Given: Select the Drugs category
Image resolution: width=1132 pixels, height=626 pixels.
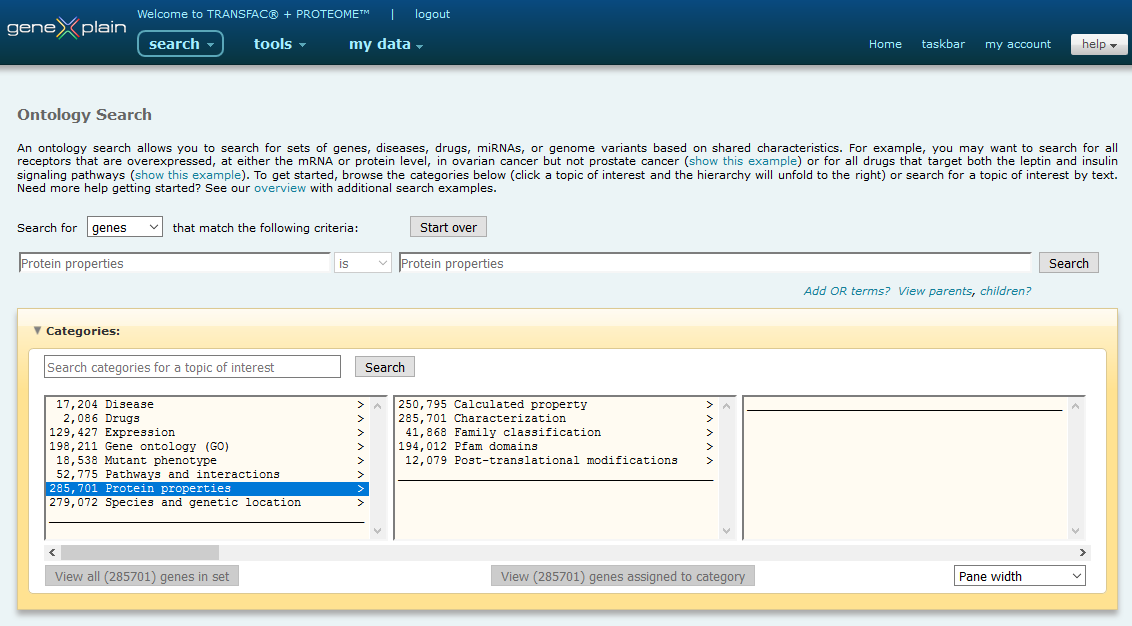Looking at the screenshot, I should pyautogui.click(x=207, y=418).
